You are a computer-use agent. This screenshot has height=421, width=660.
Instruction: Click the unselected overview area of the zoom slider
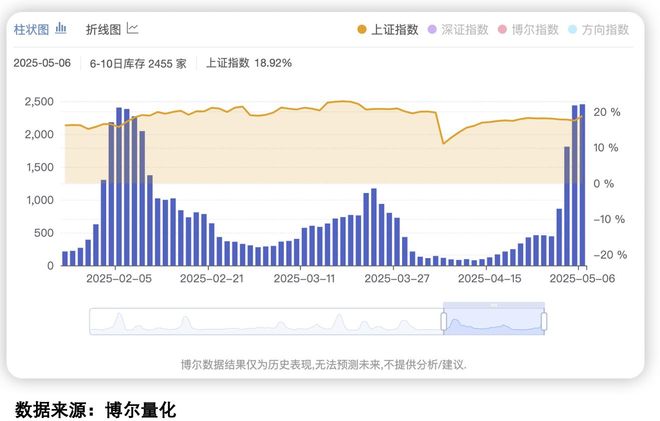click(266, 322)
